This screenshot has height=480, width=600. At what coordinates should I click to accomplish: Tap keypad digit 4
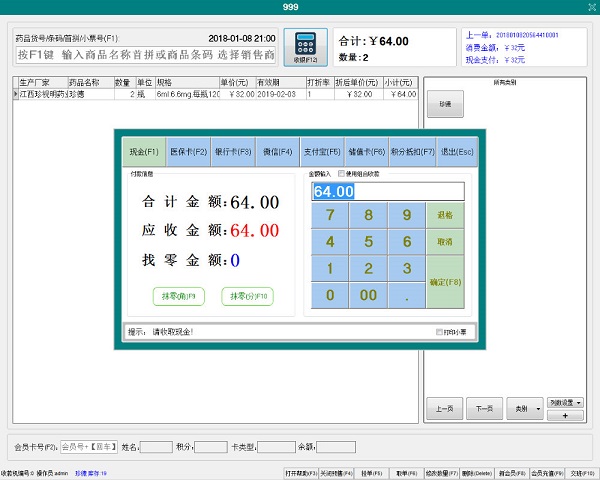[x=330, y=242]
